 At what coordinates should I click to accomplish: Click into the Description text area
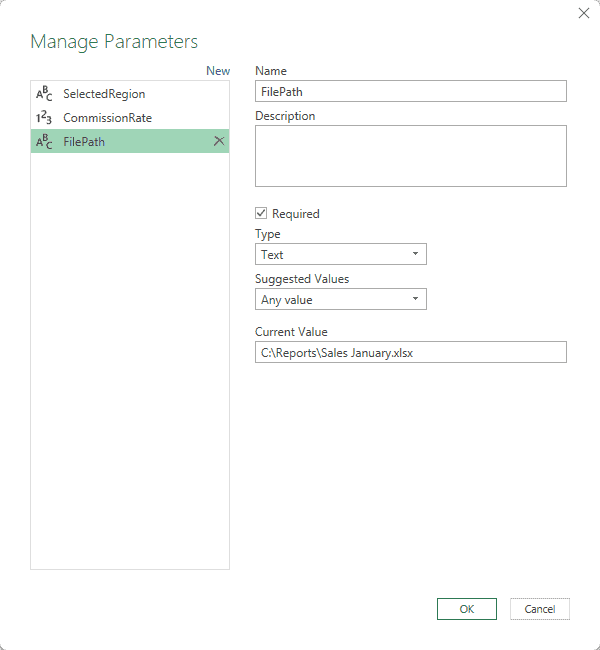click(411, 156)
